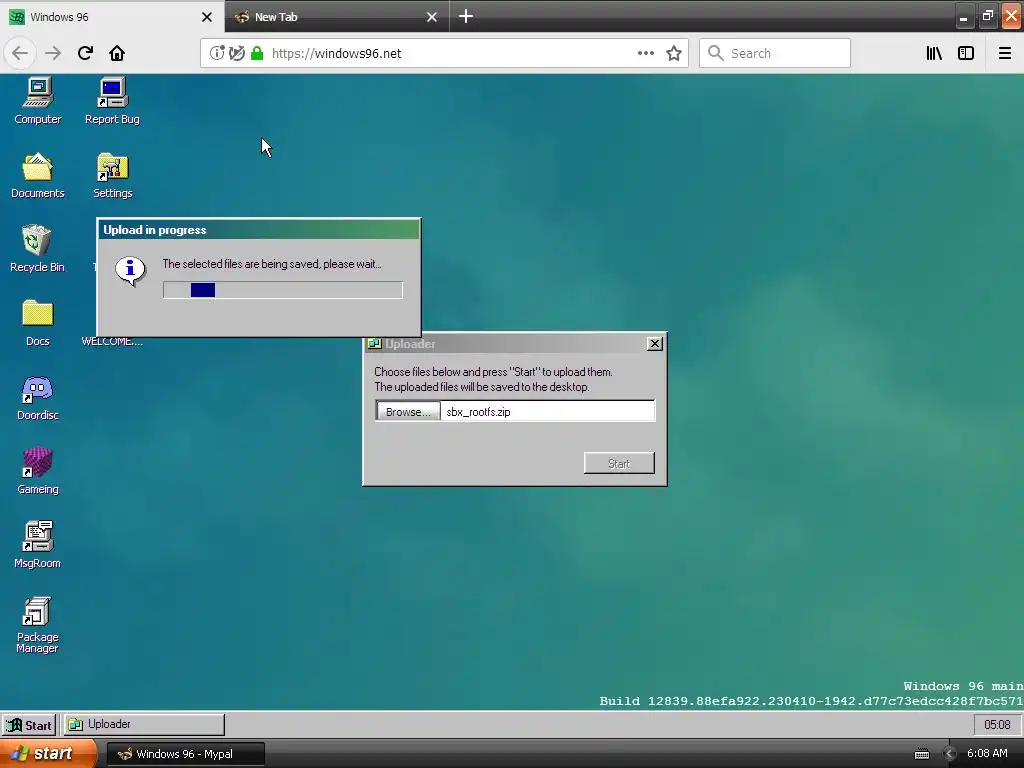
Task: Open the Documents folder icon
Action: point(37,175)
